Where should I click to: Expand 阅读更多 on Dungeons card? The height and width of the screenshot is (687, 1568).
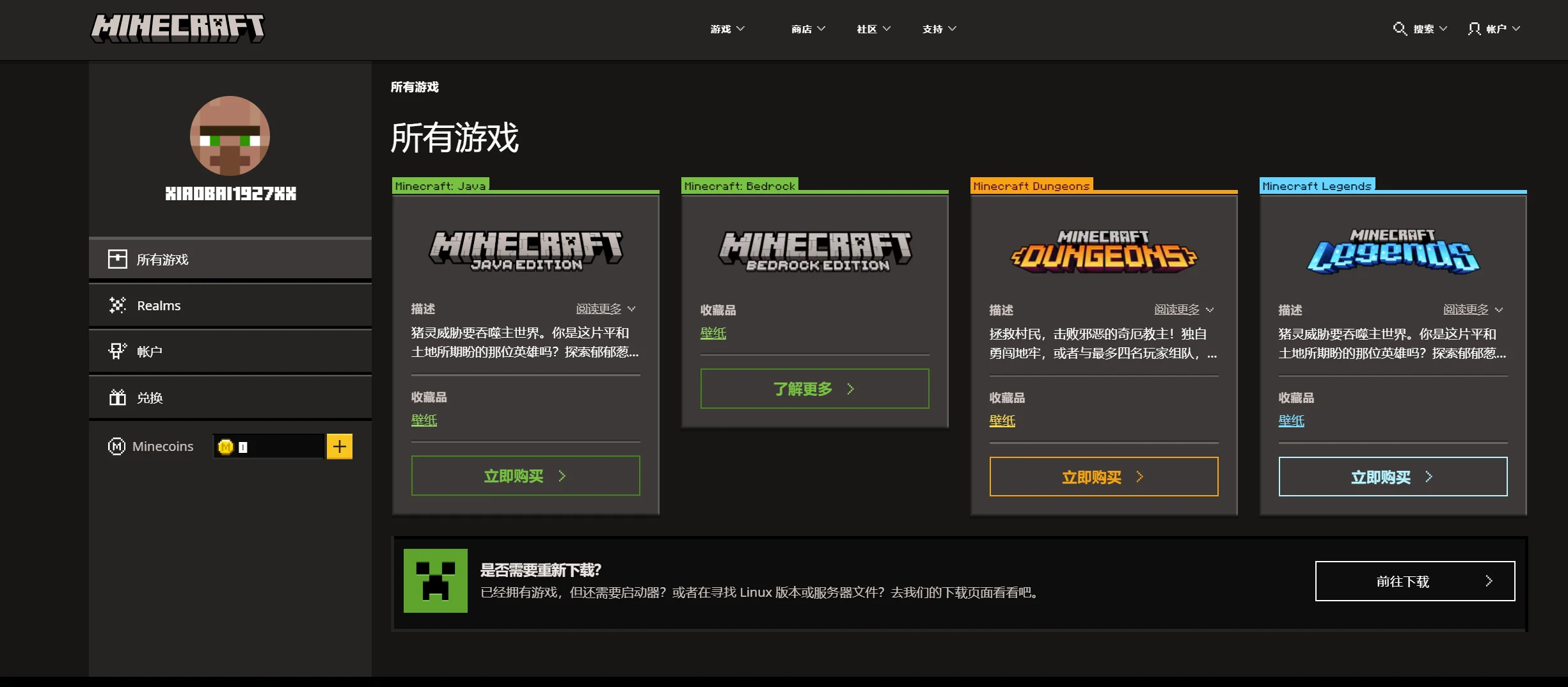tap(1184, 310)
